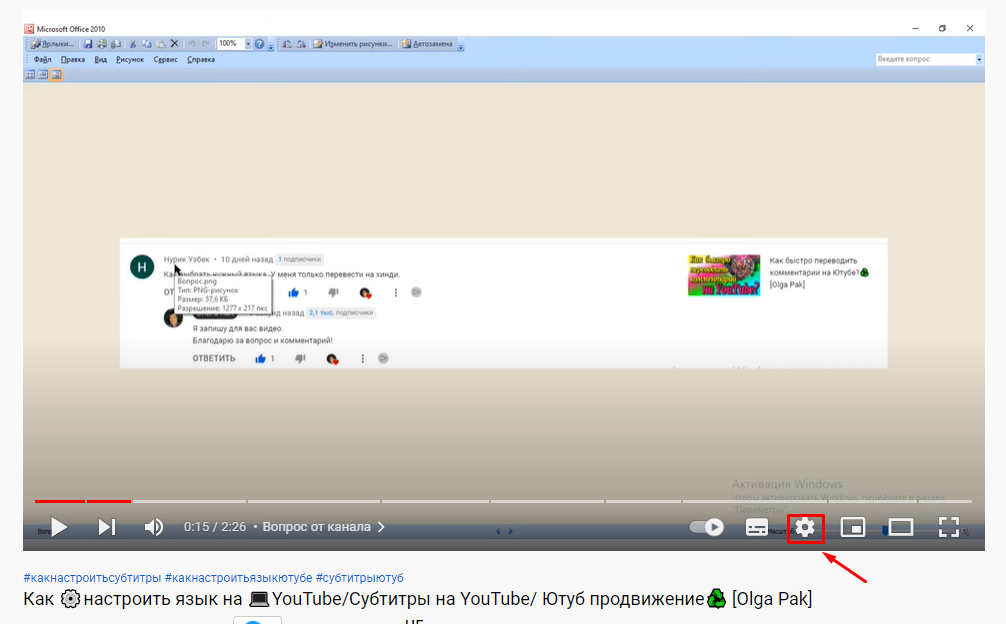Screen dimensions: 1006x624
Task: Open the Сервис menu
Action: 166,60
